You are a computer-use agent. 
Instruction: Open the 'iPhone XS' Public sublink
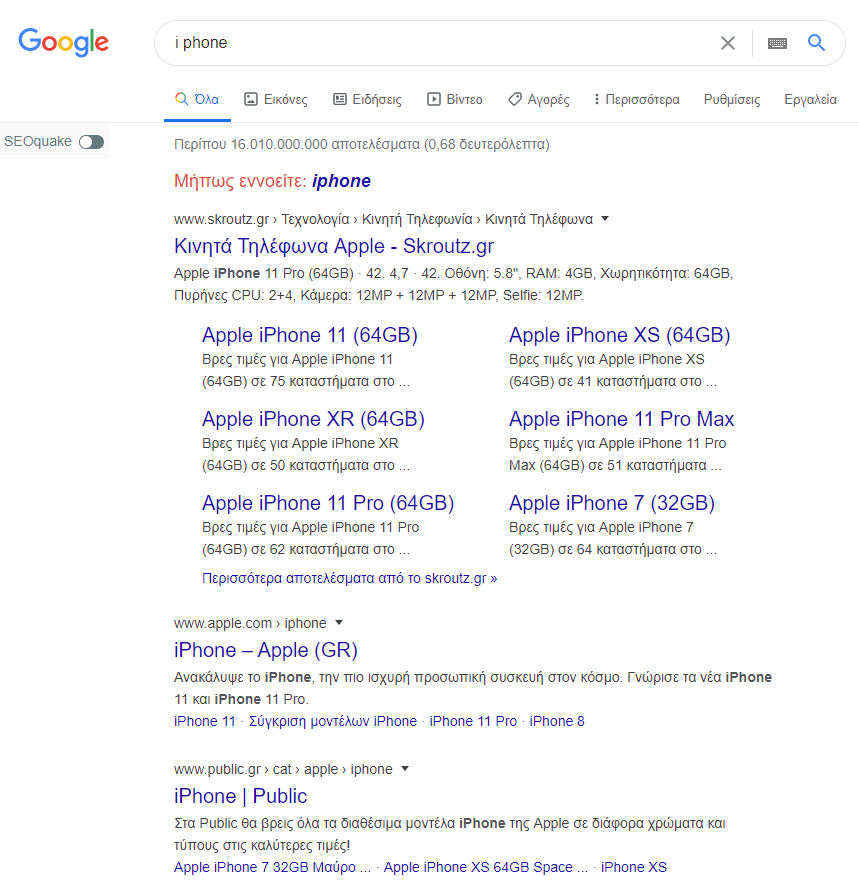point(634,867)
